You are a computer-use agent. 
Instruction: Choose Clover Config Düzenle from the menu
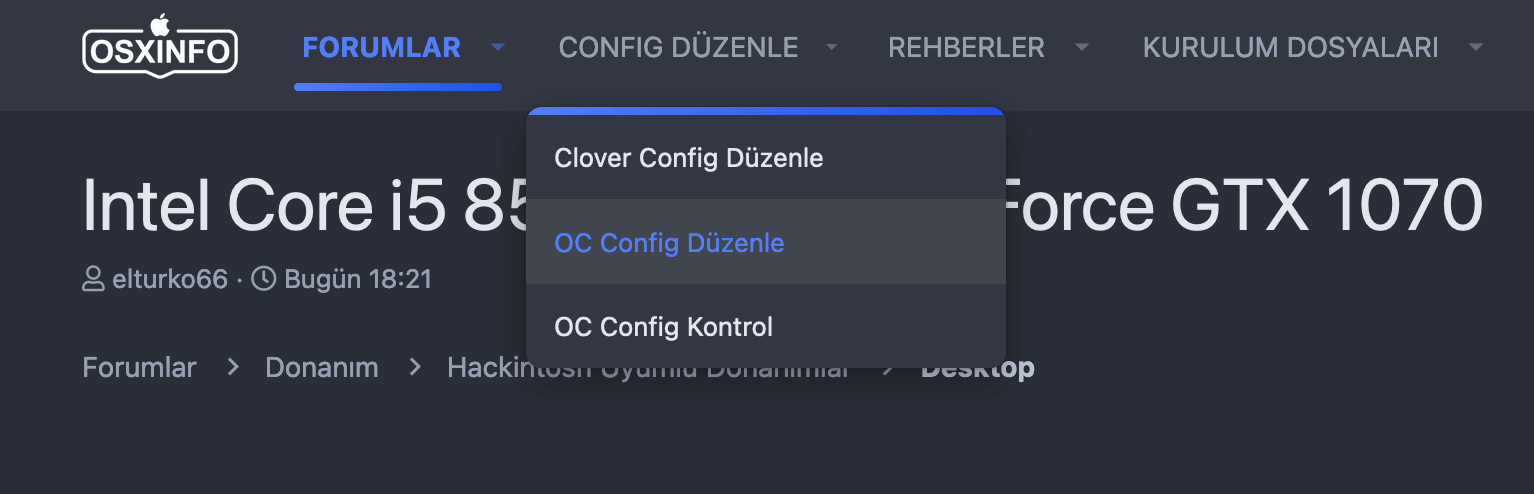click(689, 158)
